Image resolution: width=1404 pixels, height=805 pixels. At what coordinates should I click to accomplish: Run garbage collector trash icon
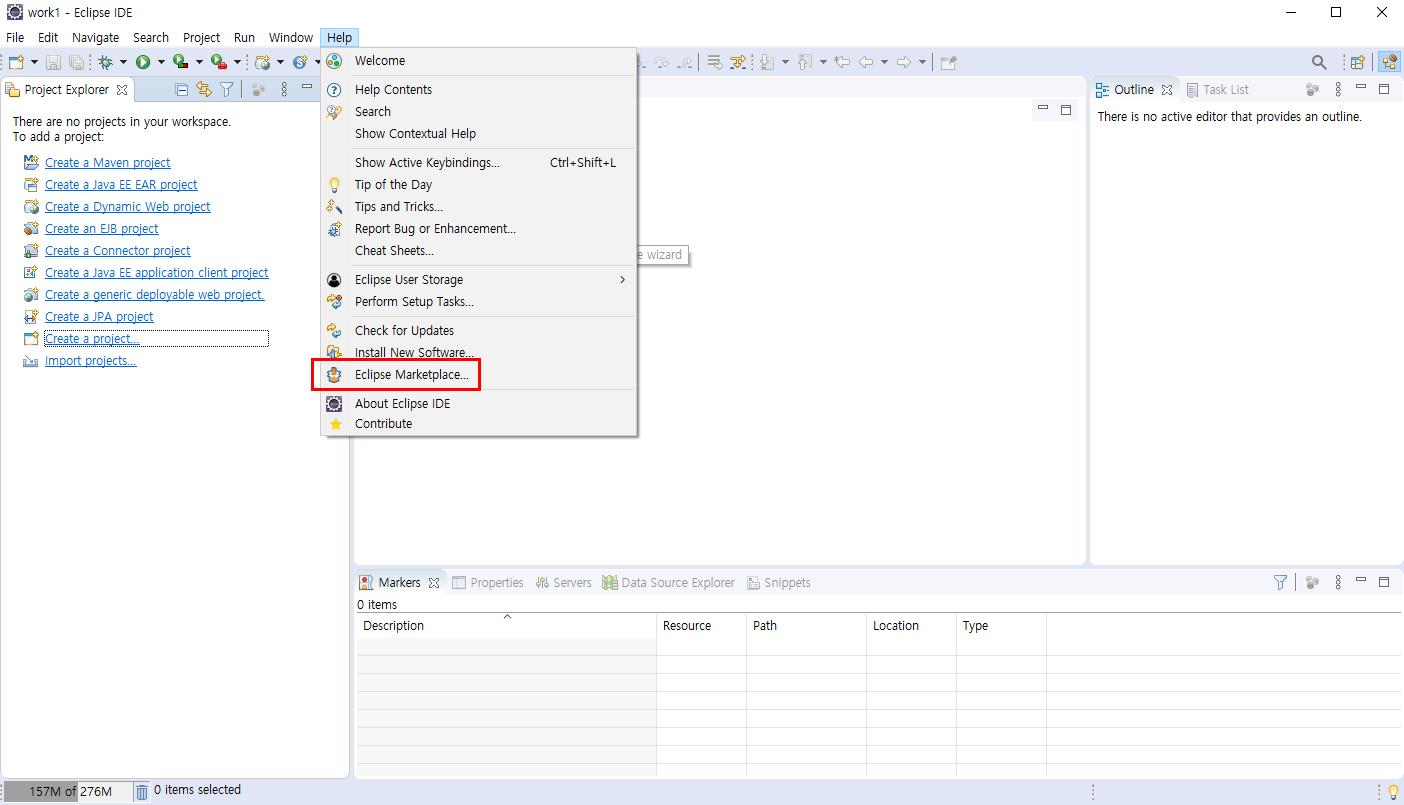[x=142, y=792]
